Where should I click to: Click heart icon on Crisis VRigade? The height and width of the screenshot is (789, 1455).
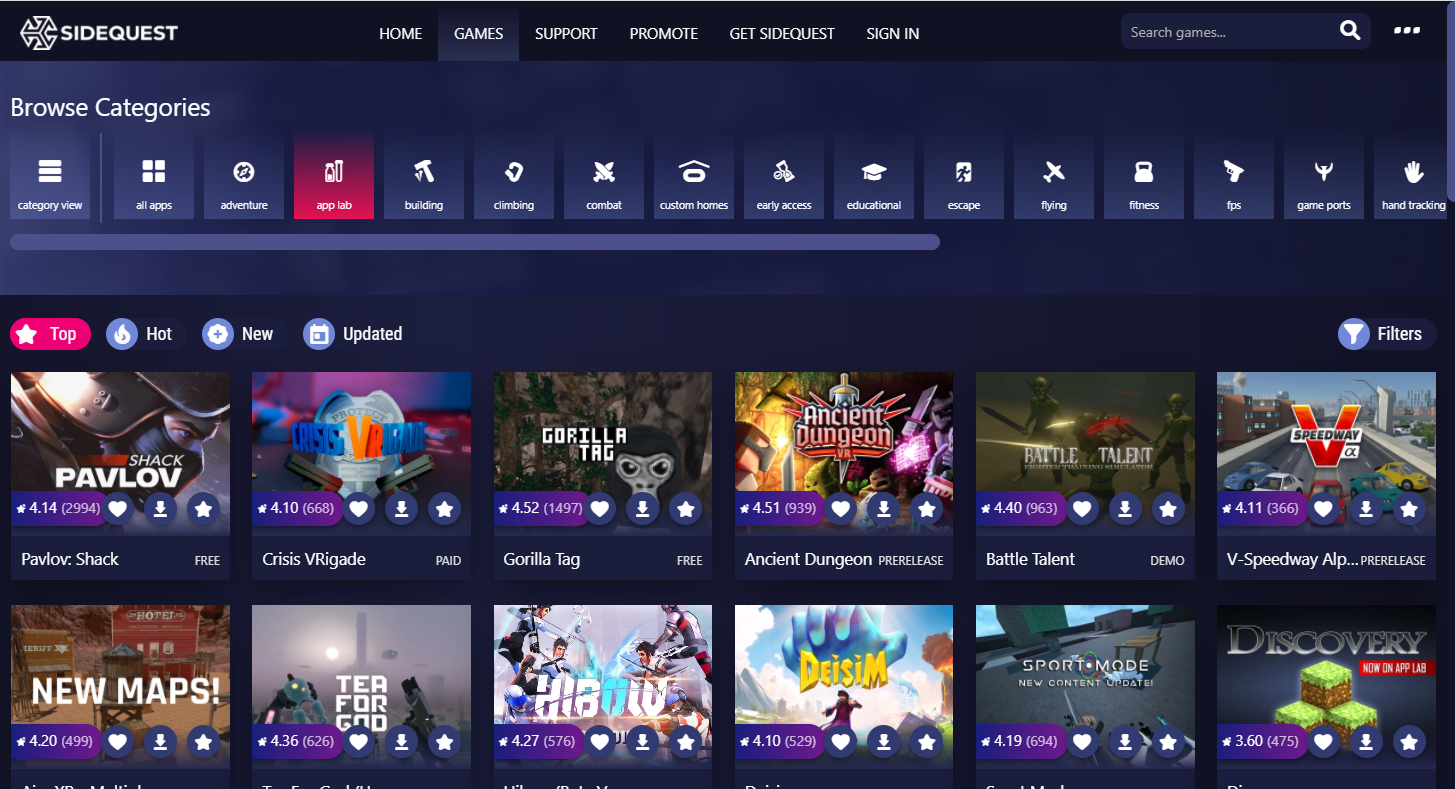[x=359, y=509]
